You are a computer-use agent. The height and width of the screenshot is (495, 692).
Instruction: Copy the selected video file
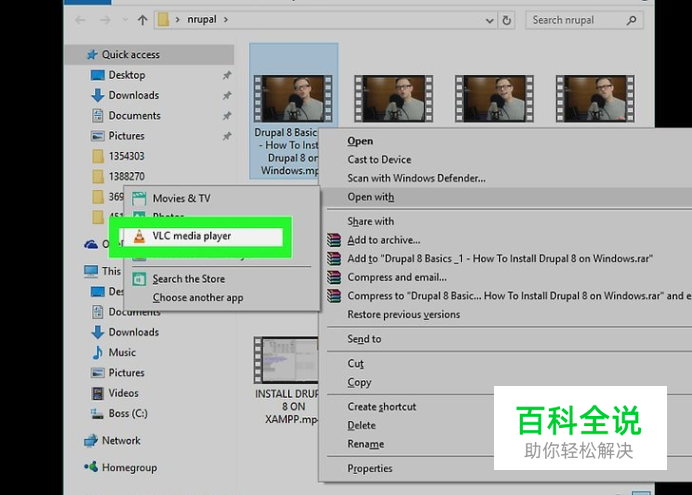(359, 382)
